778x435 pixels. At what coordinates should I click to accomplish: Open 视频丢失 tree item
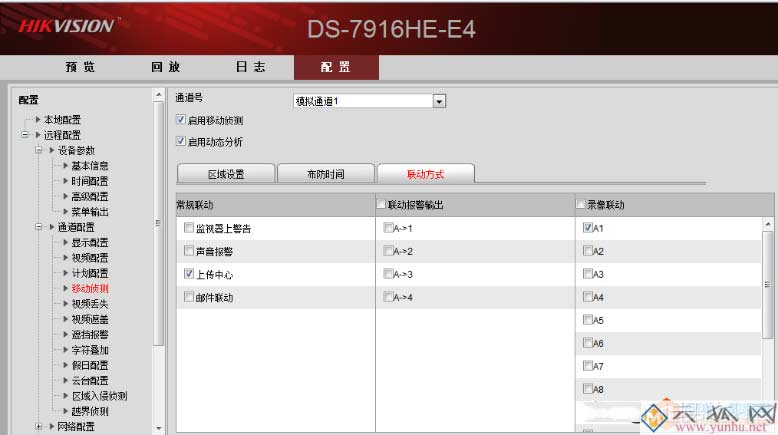[90, 304]
